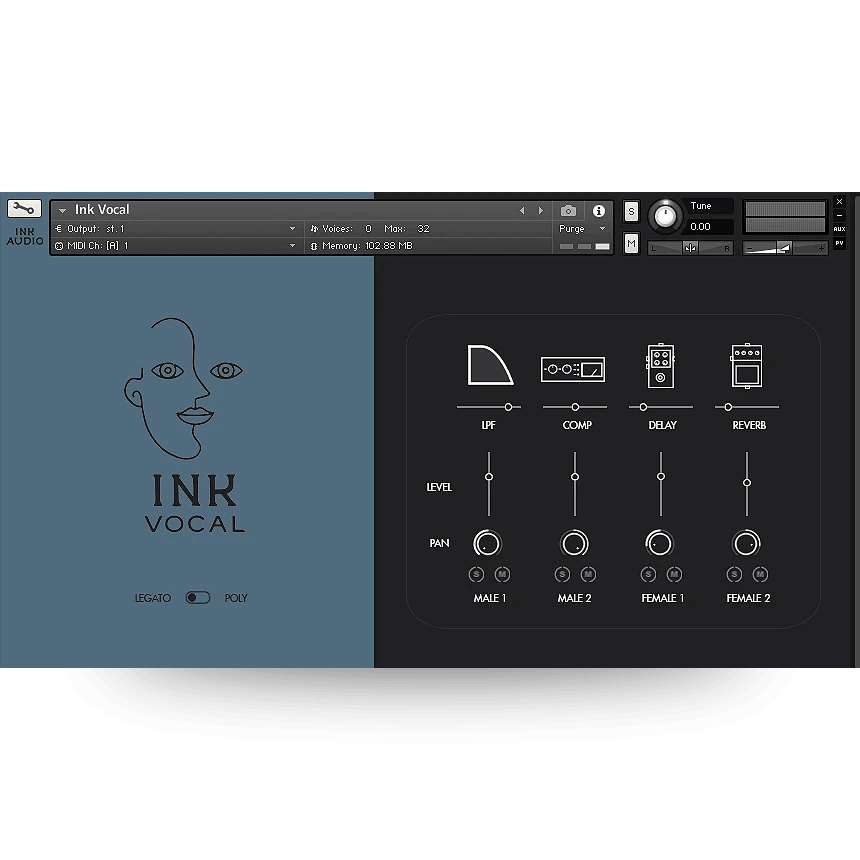Click the REVERB amount slider

pyautogui.click(x=746, y=407)
